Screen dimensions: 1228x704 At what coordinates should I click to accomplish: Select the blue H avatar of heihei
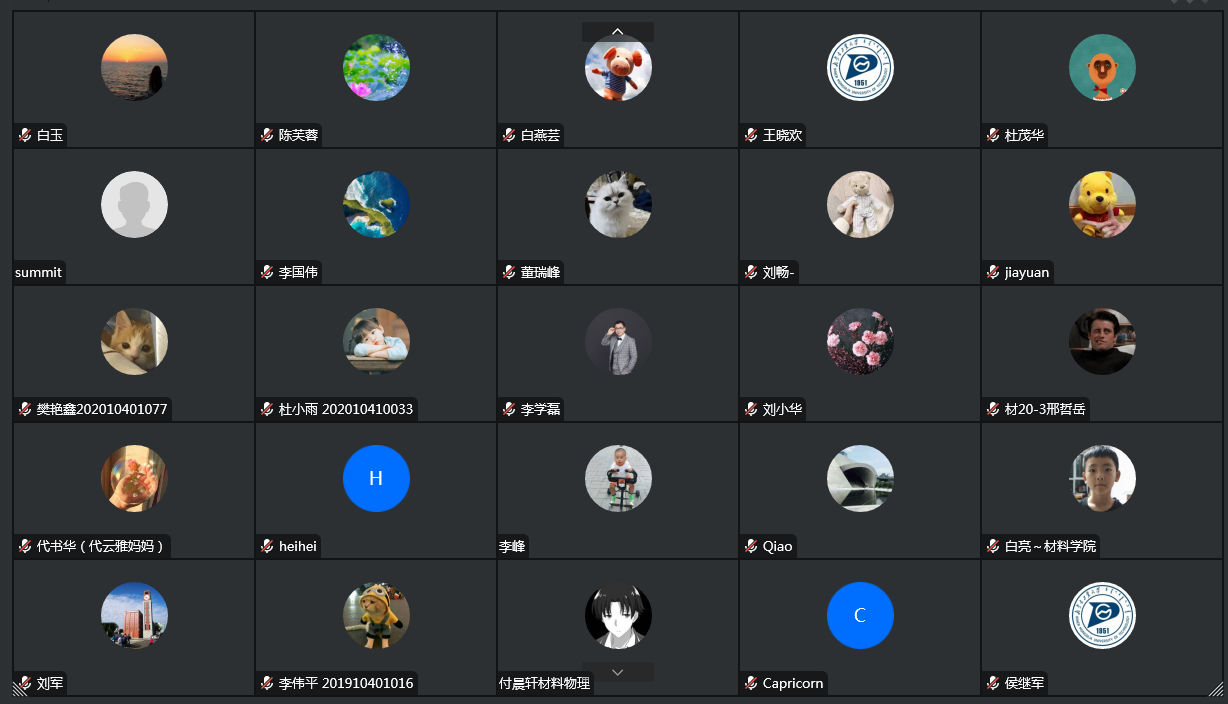[376, 478]
